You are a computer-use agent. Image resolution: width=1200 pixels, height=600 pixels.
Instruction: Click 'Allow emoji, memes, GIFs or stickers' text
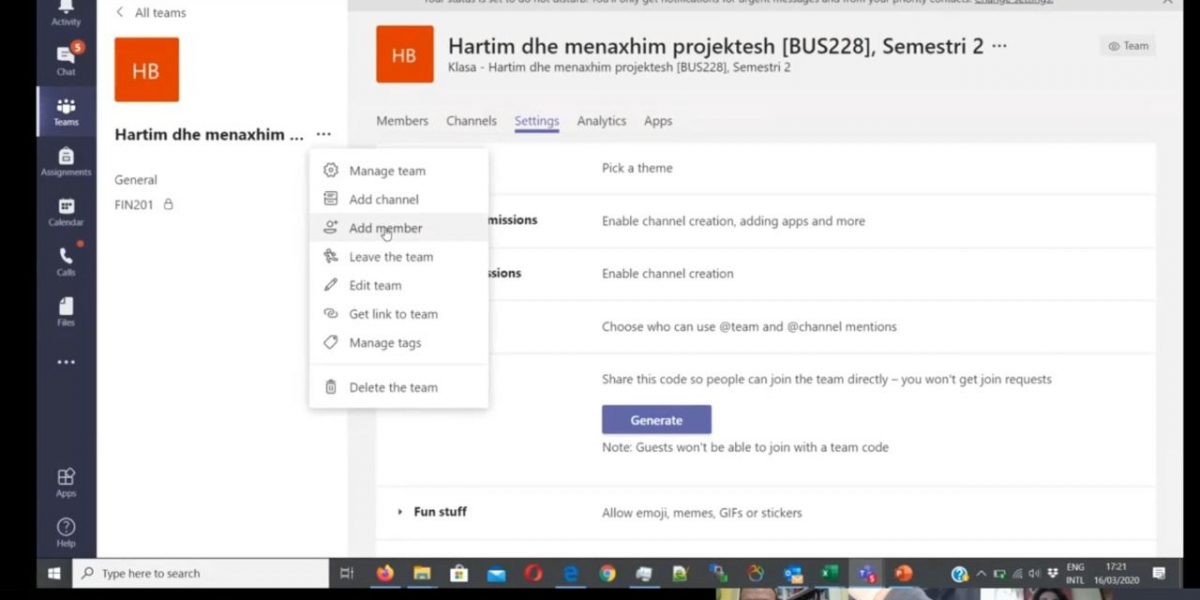[702, 513]
